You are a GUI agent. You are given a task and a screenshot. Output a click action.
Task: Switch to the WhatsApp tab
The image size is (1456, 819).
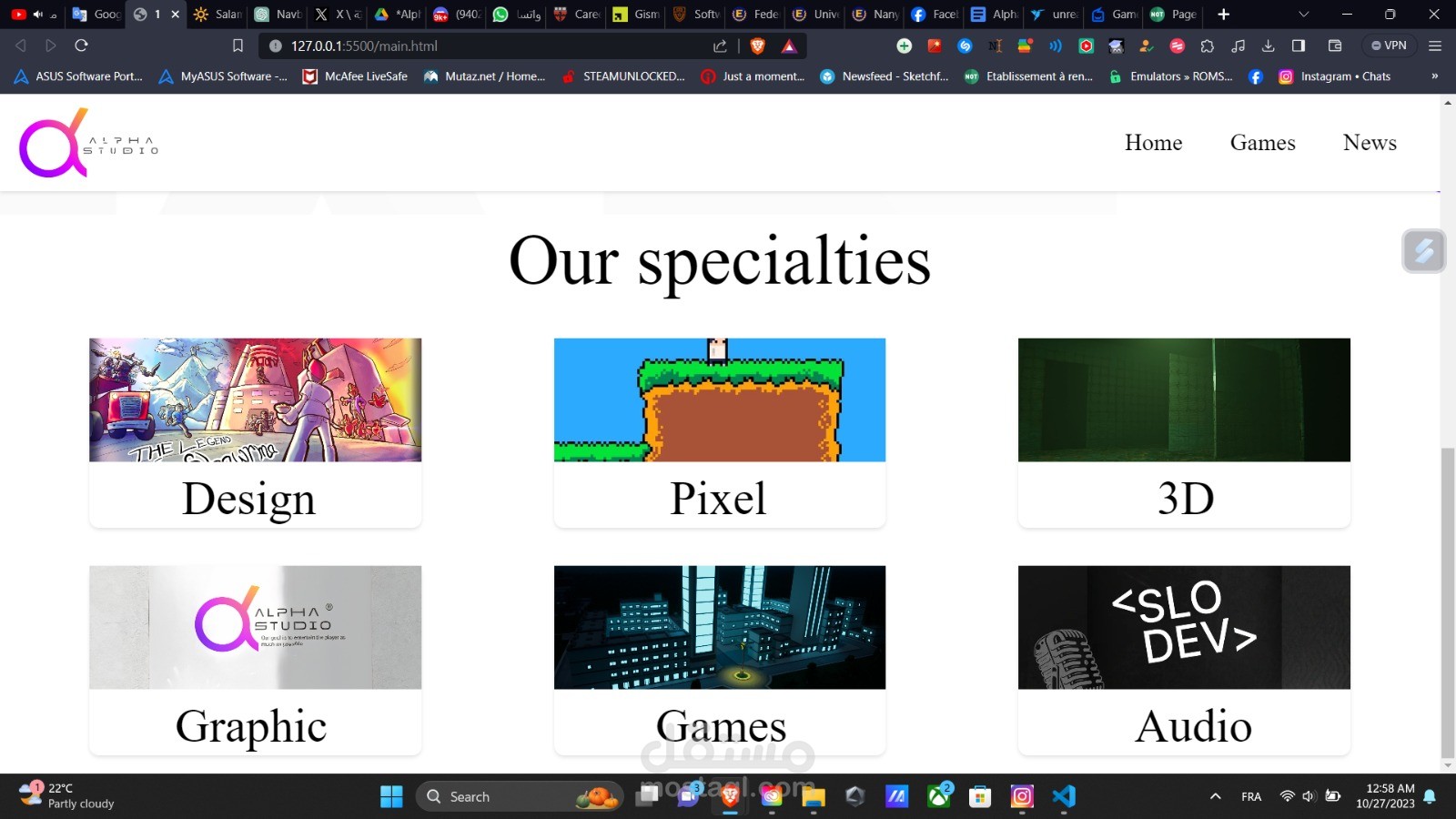pos(517,15)
